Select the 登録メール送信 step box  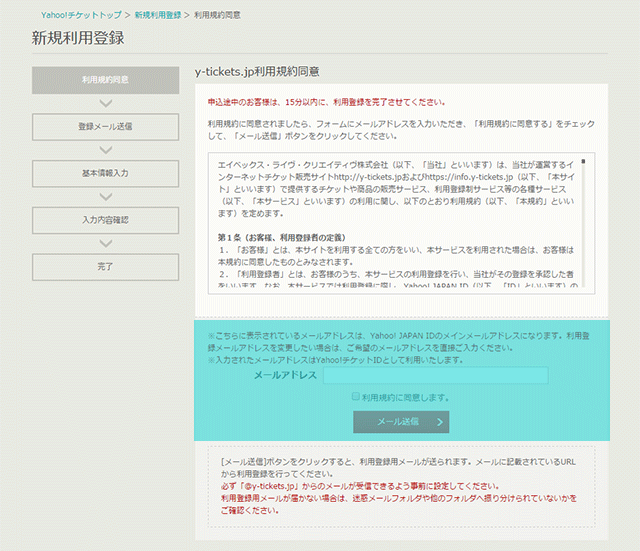click(x=105, y=127)
